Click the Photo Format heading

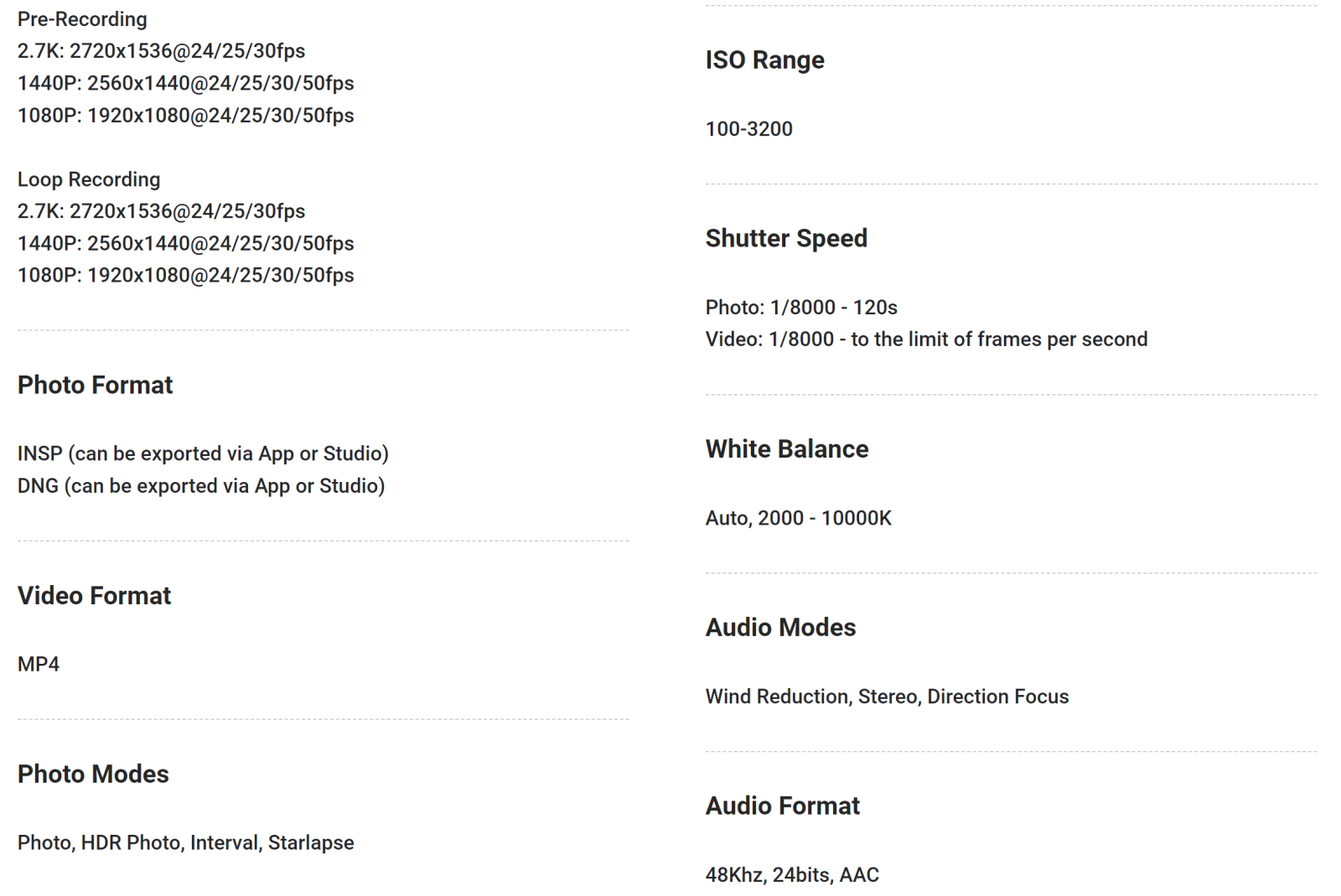(95, 385)
